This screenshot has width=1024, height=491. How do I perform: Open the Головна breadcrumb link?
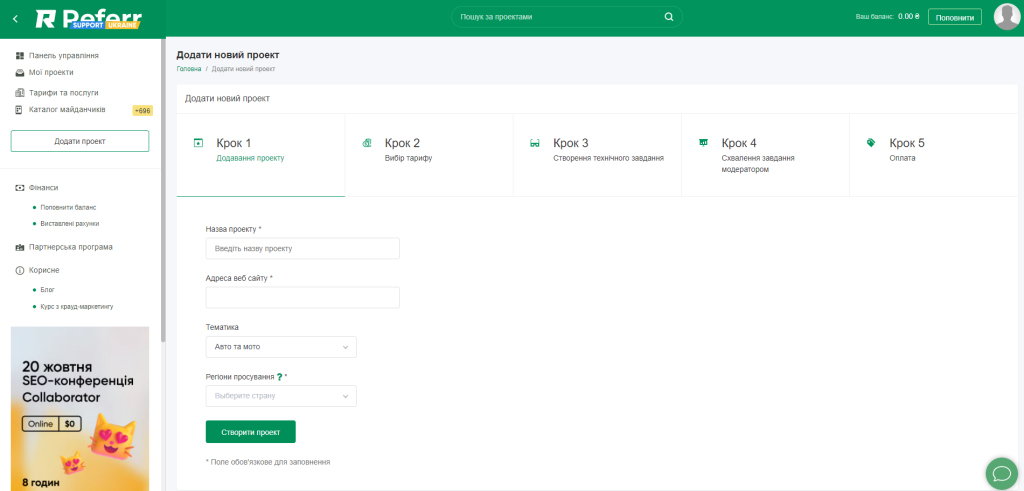pos(189,69)
